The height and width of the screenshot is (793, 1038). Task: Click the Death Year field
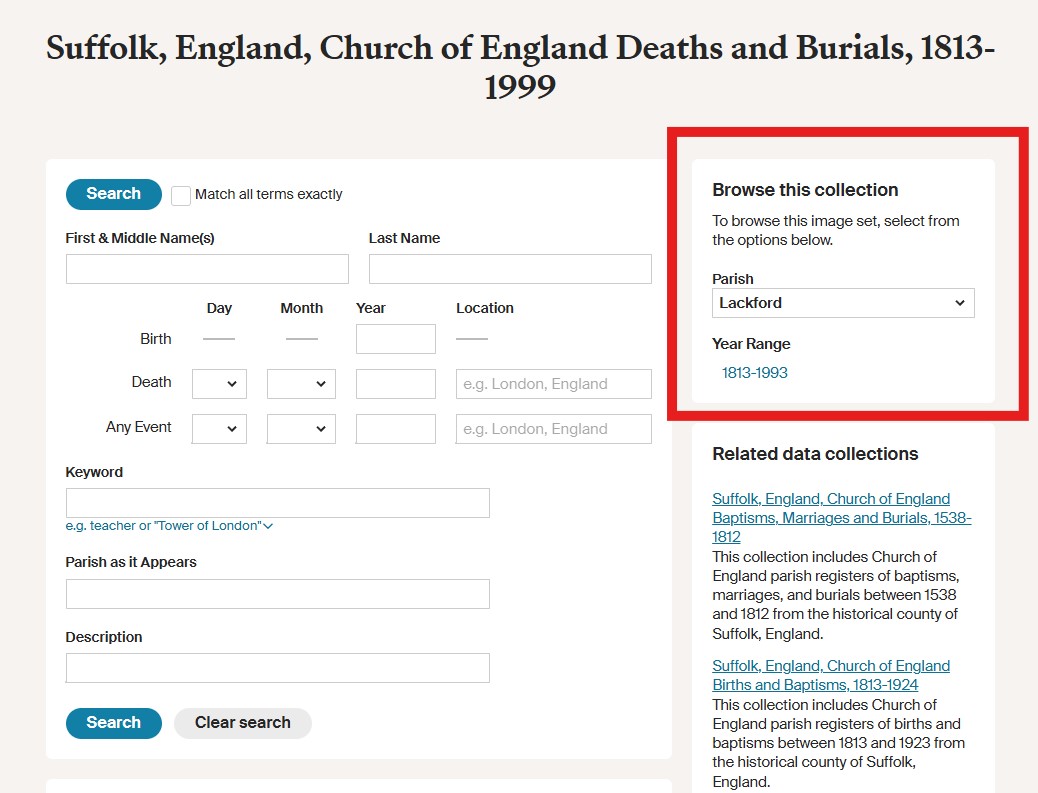(x=395, y=384)
